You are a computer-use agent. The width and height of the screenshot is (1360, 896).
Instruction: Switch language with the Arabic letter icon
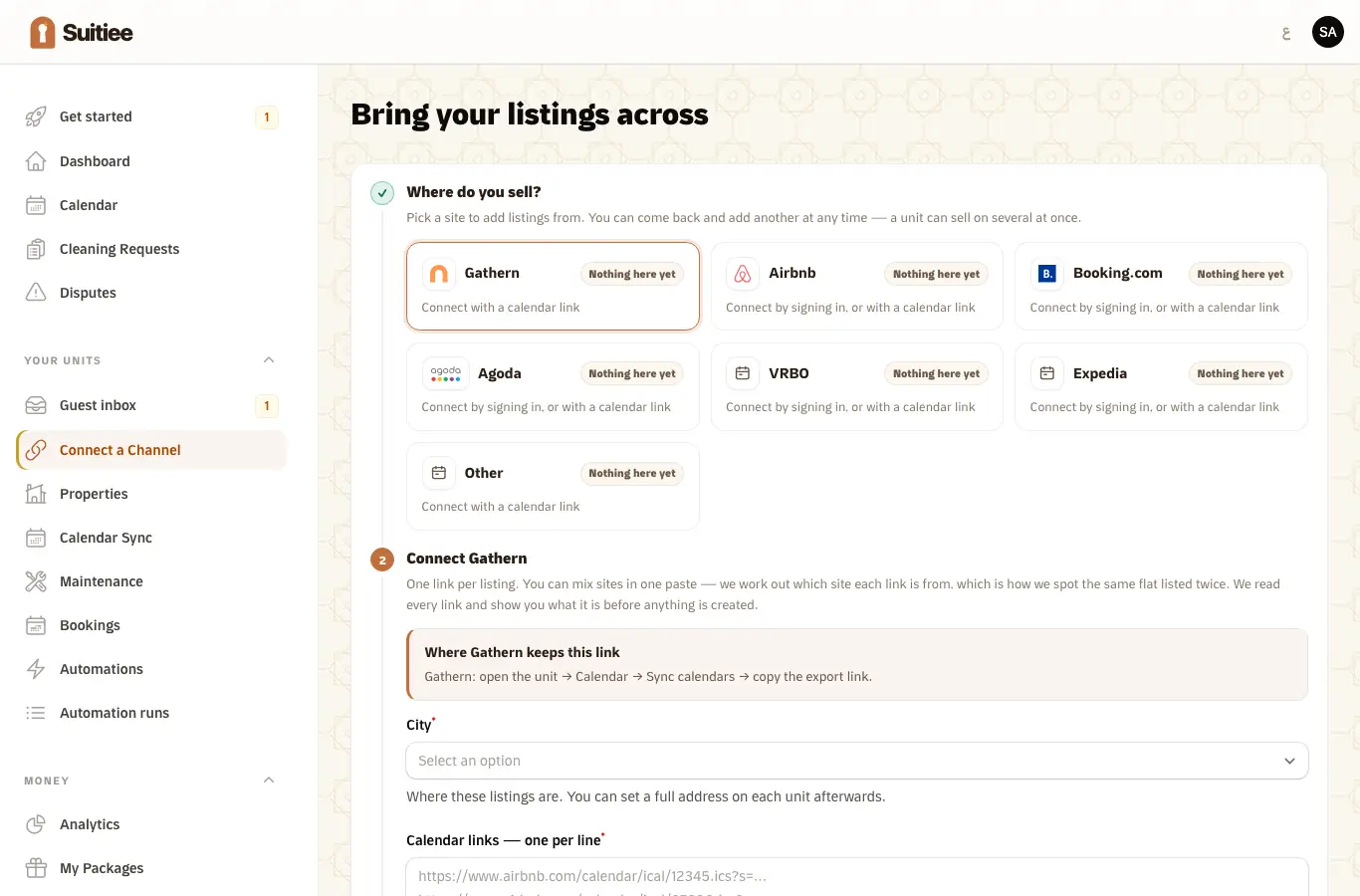tap(1286, 33)
